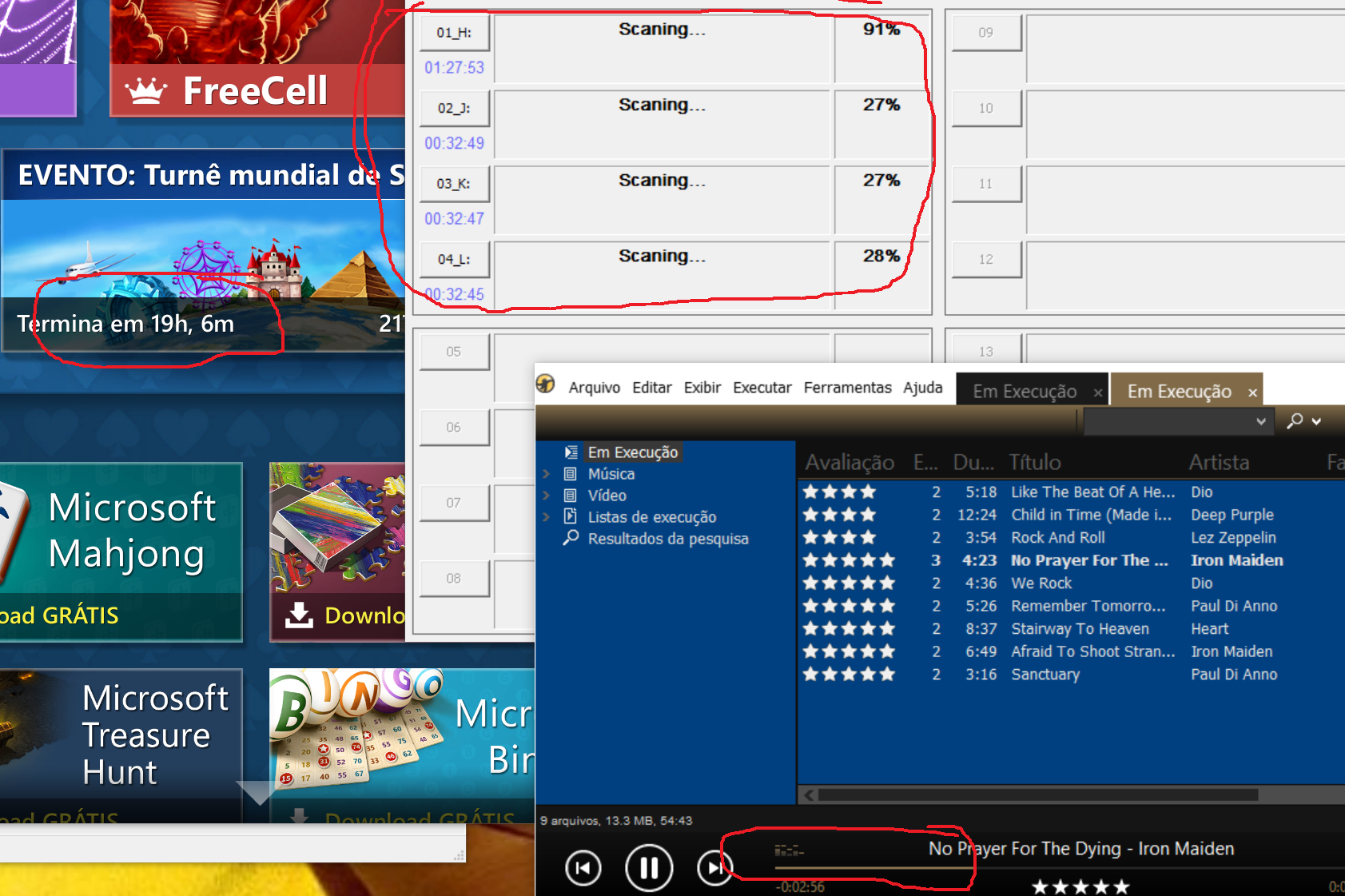Open the Executar menu
This screenshot has width=1345, height=896.
(x=762, y=388)
